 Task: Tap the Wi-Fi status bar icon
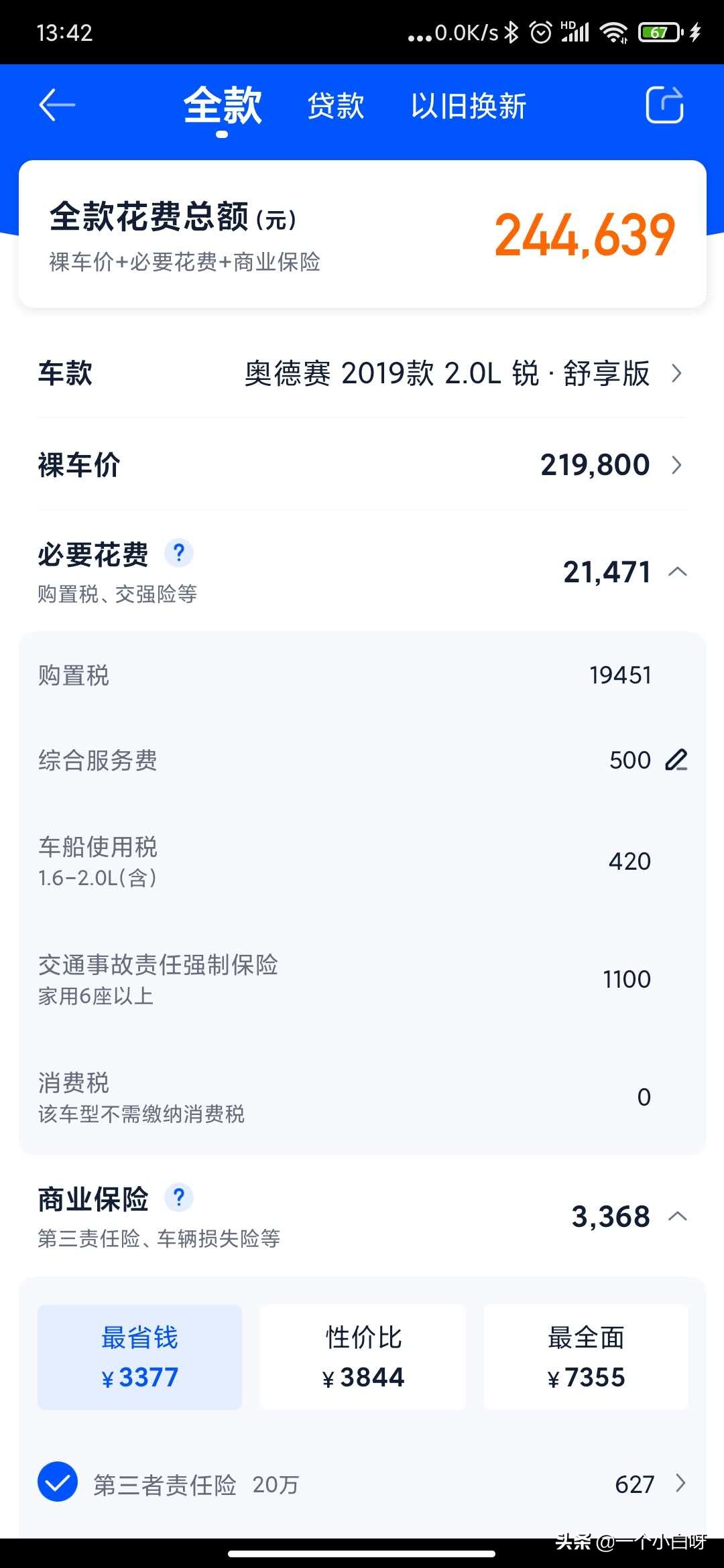point(613,32)
